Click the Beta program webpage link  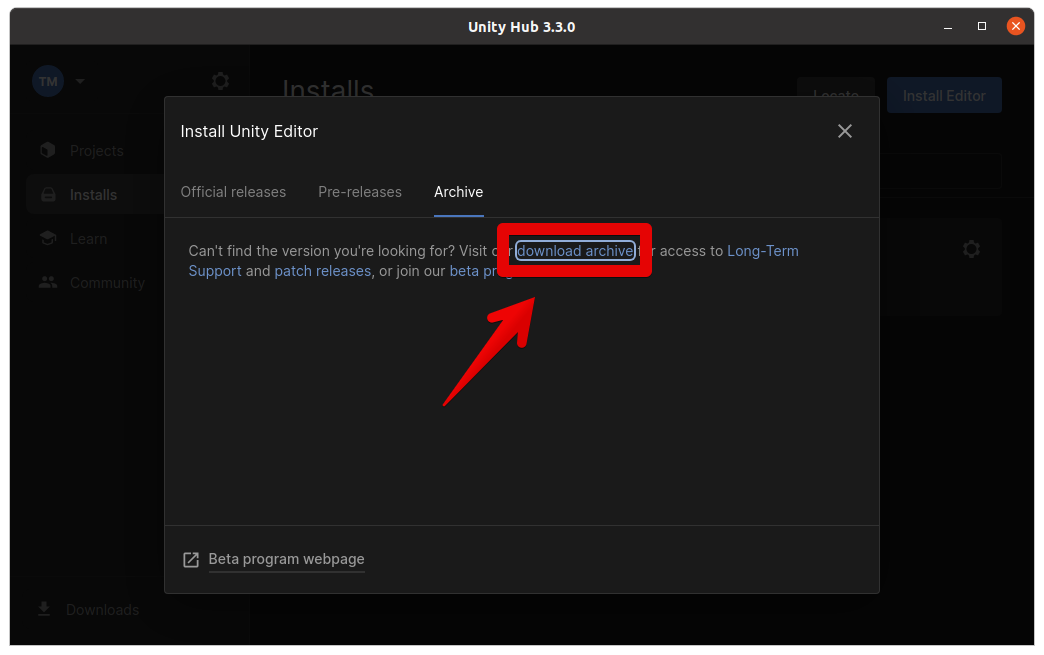[286, 559]
